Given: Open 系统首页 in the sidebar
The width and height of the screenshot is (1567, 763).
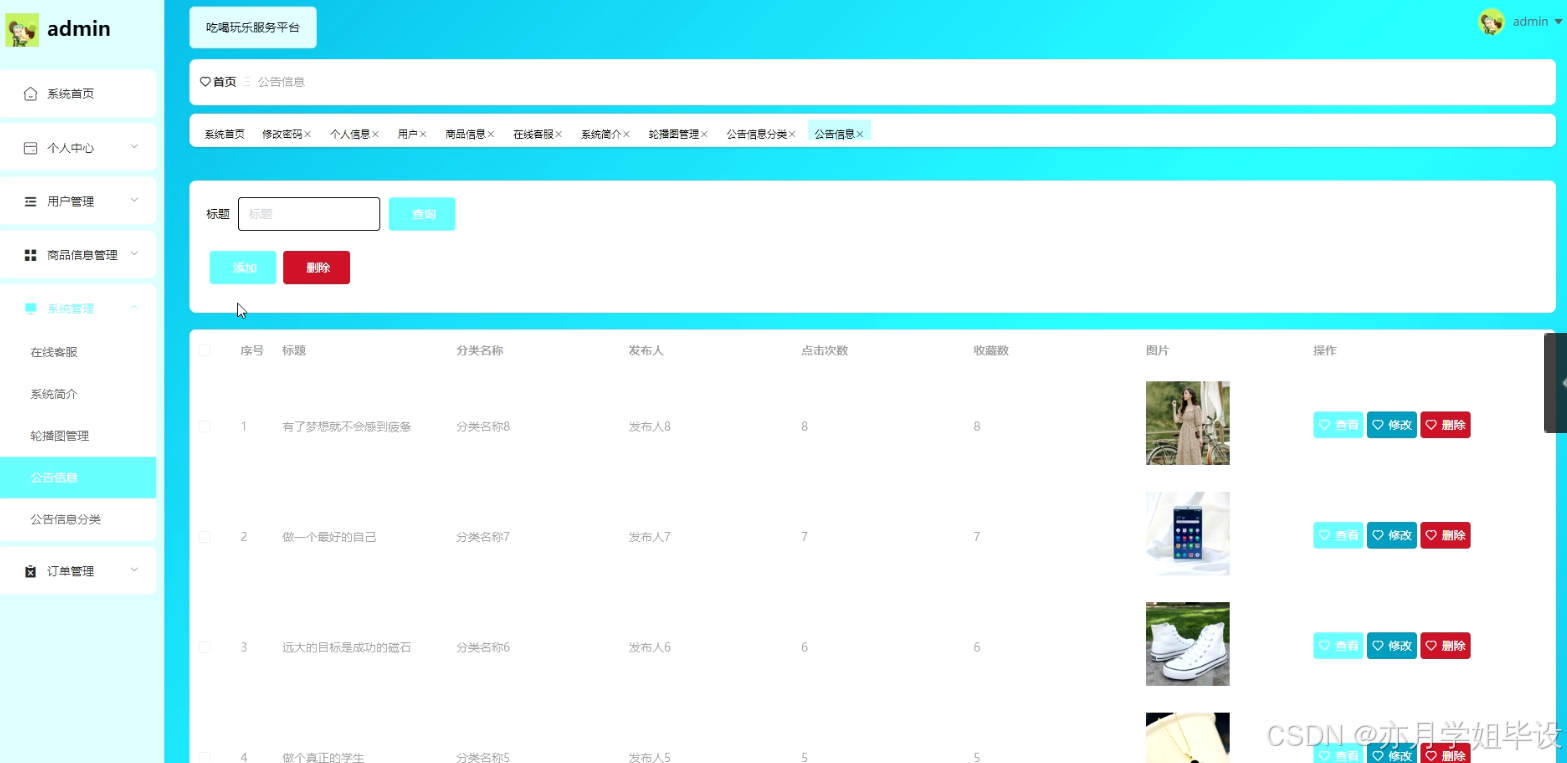Looking at the screenshot, I should pos(78,94).
